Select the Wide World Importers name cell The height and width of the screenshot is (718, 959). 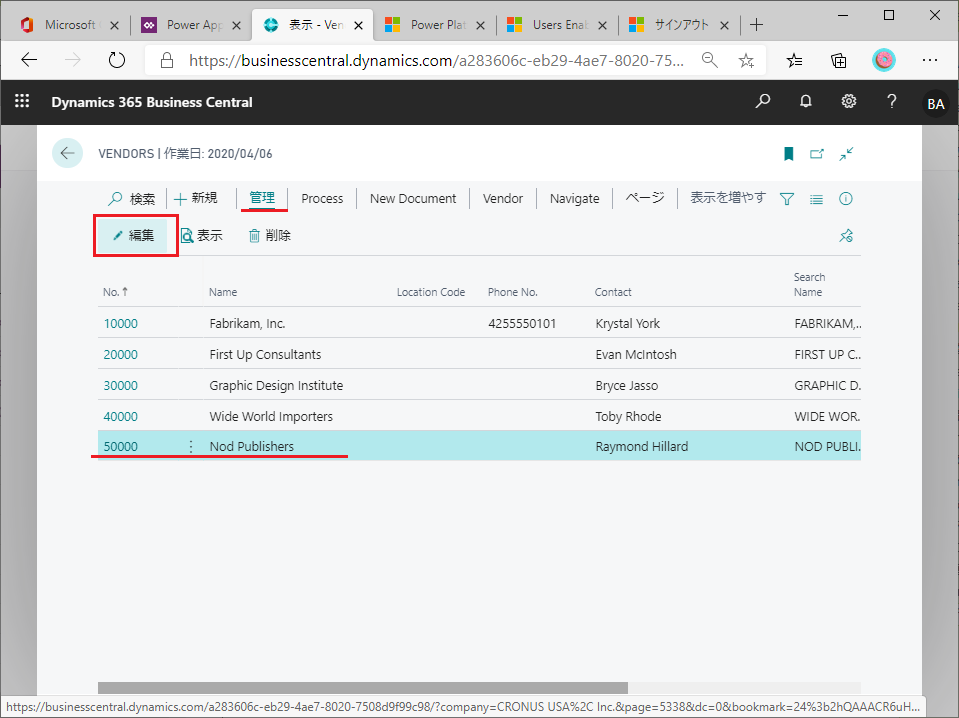[271, 416]
